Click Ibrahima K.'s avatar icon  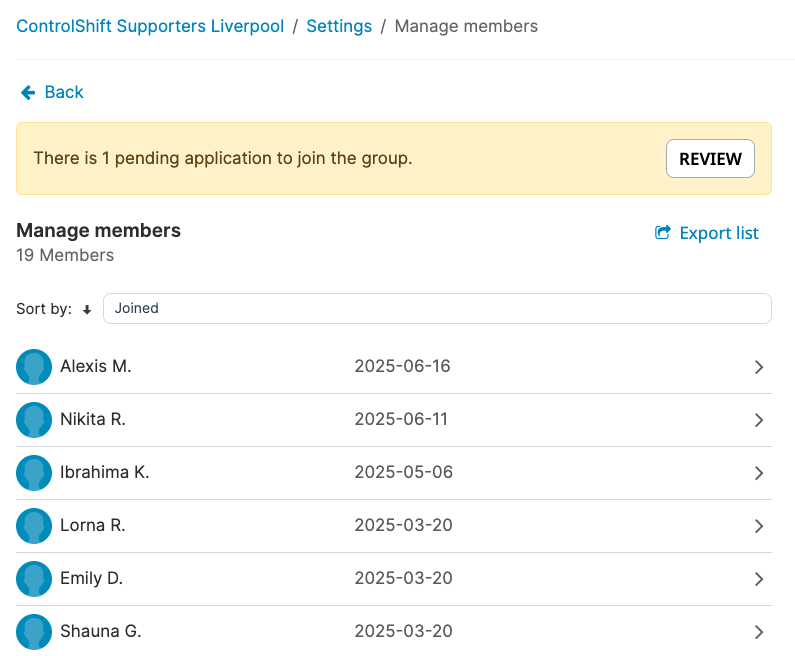click(34, 473)
